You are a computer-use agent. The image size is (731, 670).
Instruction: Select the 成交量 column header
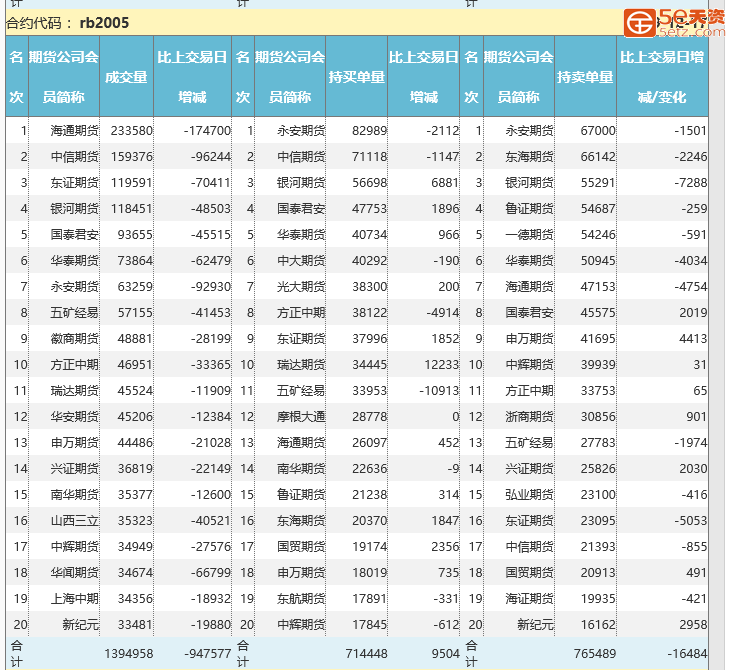126,77
